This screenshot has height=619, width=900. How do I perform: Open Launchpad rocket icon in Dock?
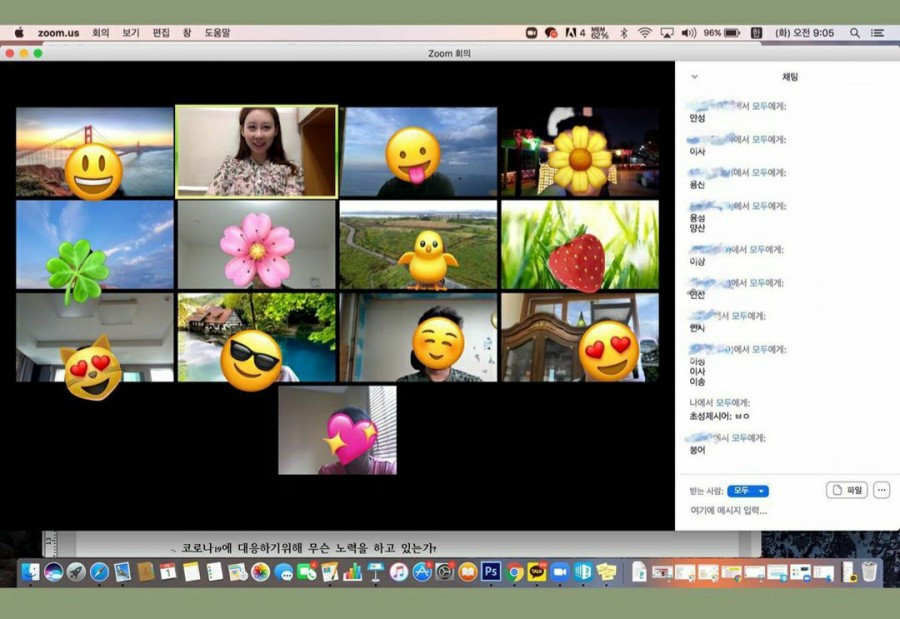pos(76,572)
